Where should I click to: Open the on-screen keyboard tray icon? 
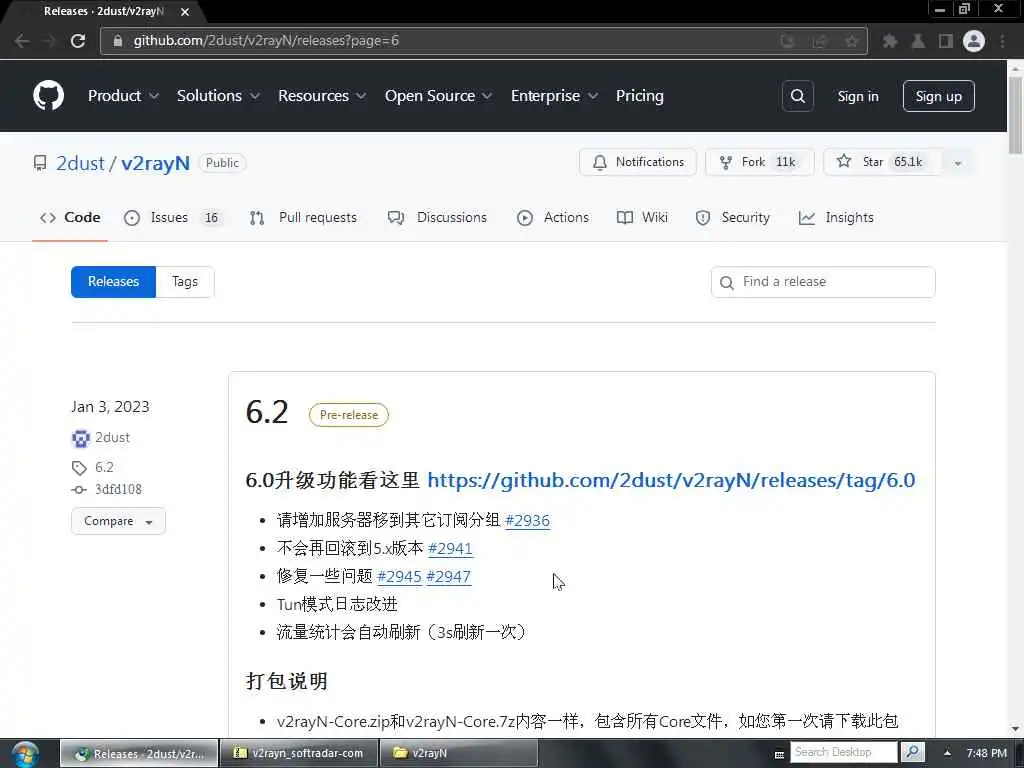pos(779,754)
